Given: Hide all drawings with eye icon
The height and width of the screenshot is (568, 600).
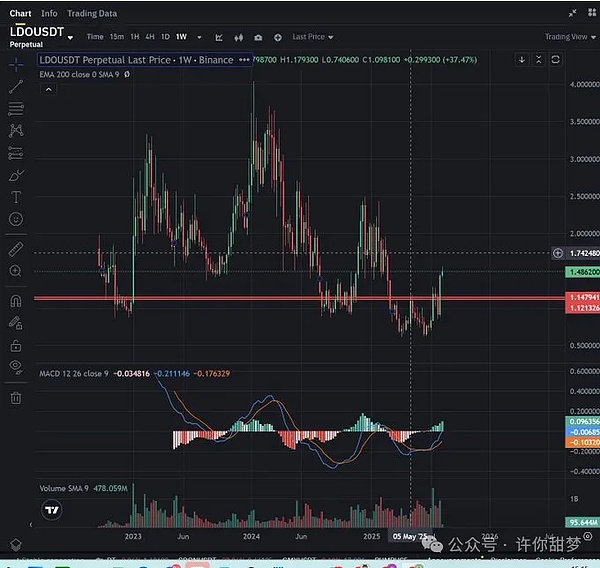Looking at the screenshot, I should (x=16, y=367).
